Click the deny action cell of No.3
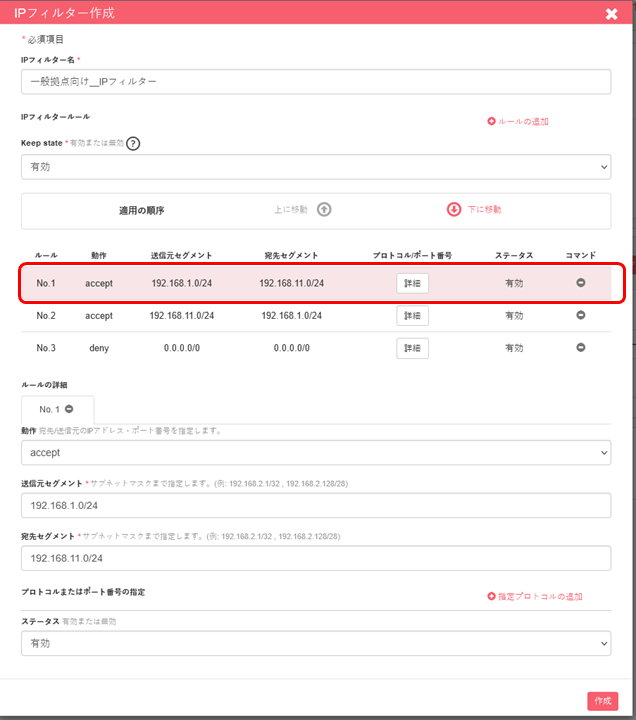 pos(99,348)
